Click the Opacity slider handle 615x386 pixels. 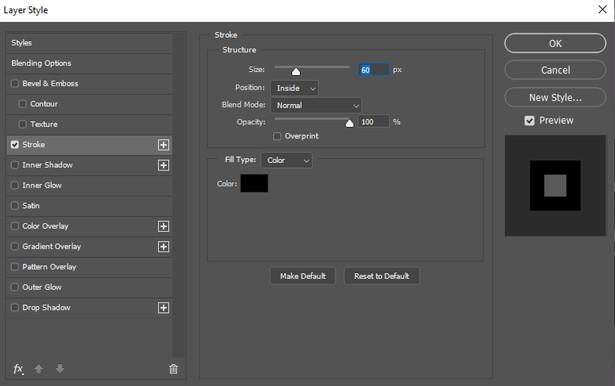(x=349, y=124)
